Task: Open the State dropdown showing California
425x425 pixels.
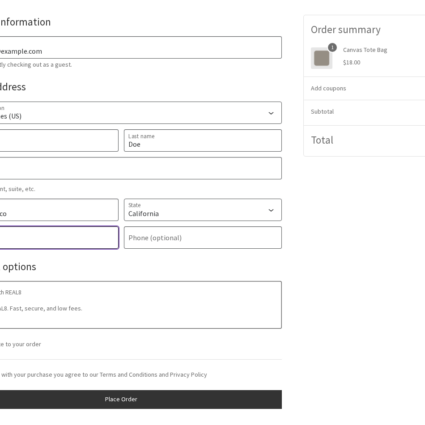Action: [x=203, y=210]
